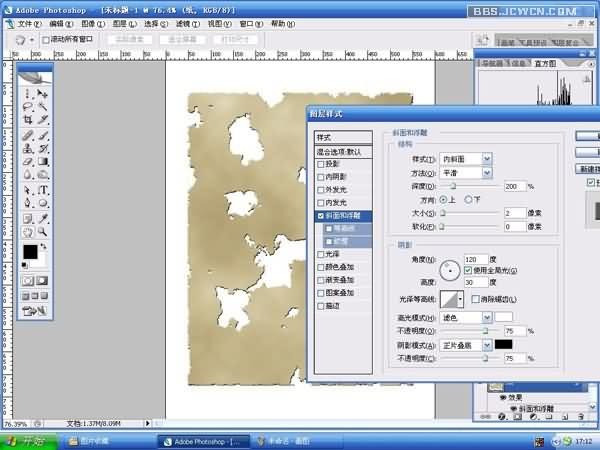Viewport: 600px width, 450px height.
Task: Select the Lasso tool
Action: (28, 106)
